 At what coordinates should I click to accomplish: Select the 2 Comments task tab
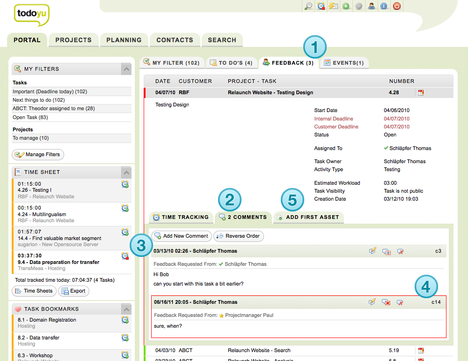[x=243, y=217]
